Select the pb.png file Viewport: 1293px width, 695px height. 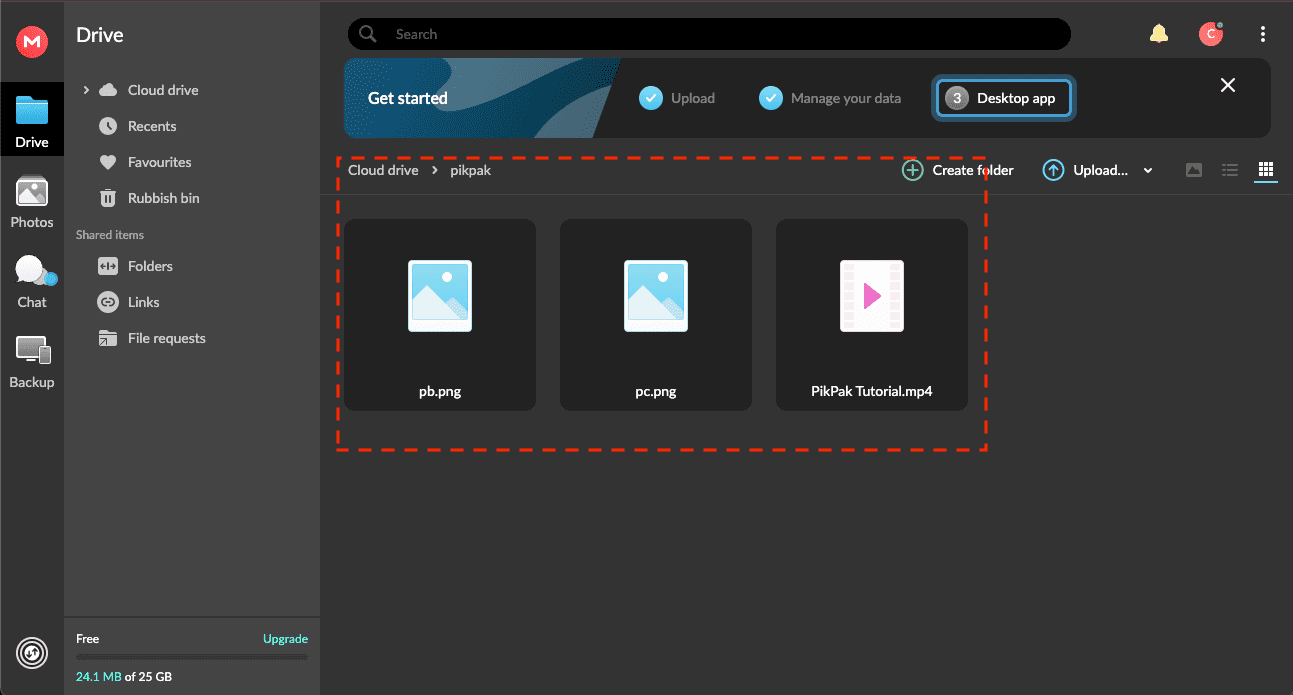click(x=440, y=315)
